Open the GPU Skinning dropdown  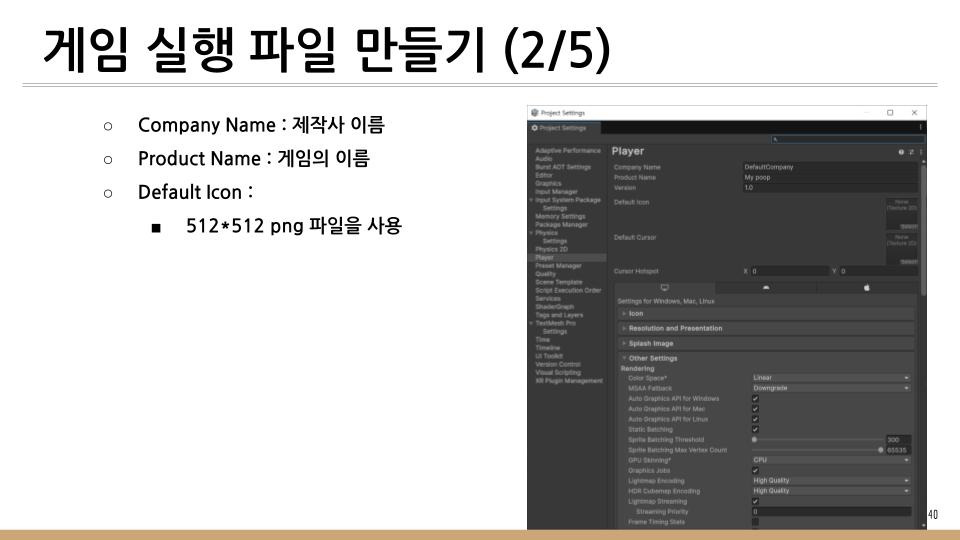coord(831,460)
